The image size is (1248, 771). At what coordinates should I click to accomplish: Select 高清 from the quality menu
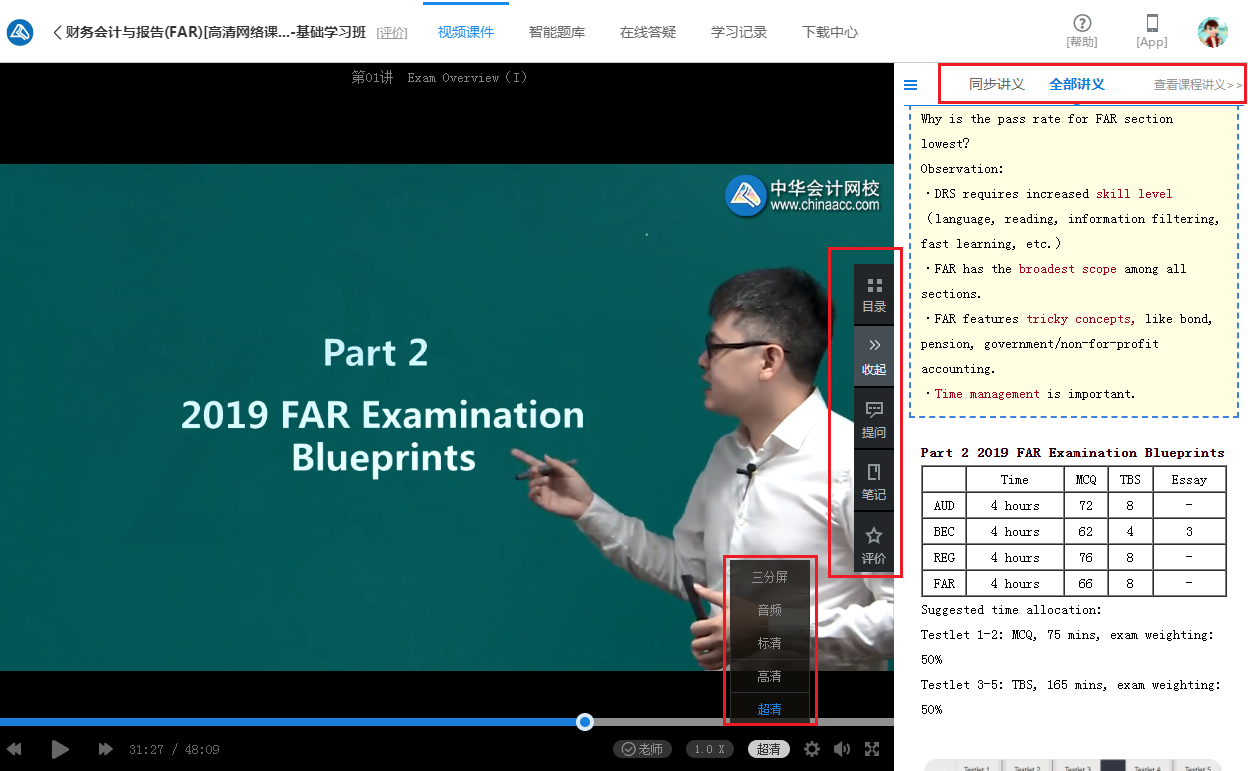769,676
